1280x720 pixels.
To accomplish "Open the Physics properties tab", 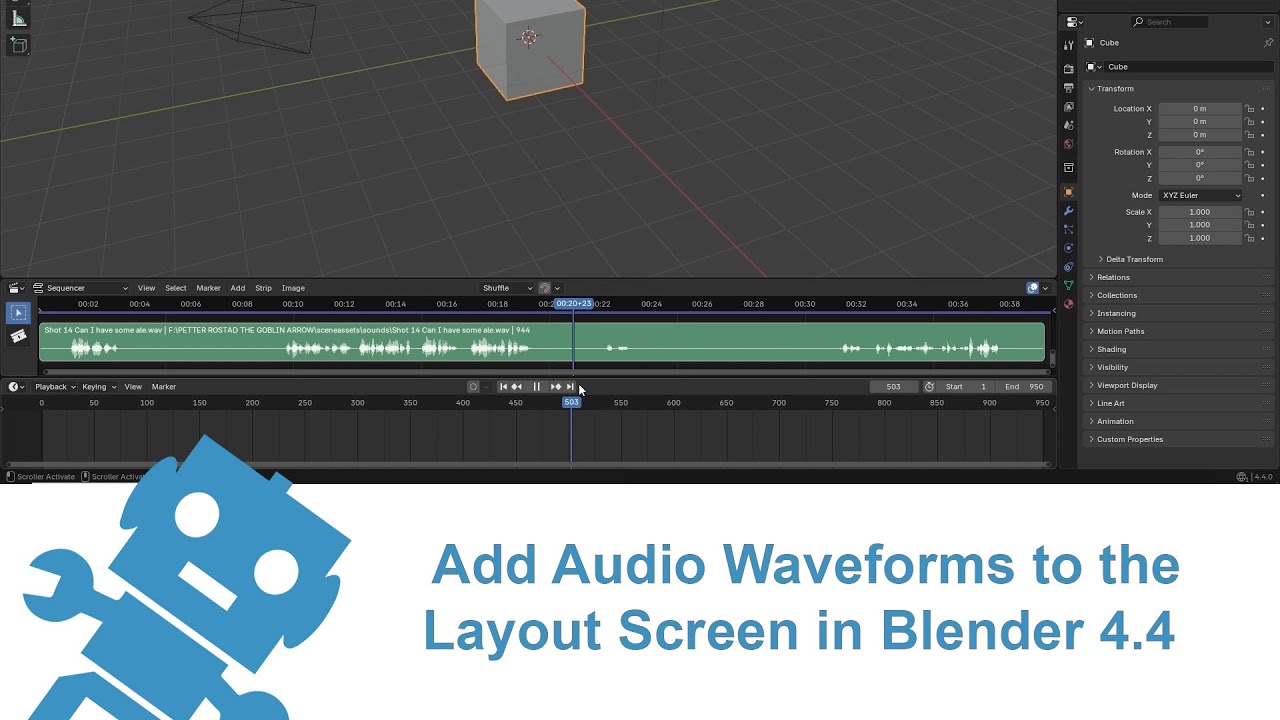I will [x=1068, y=248].
